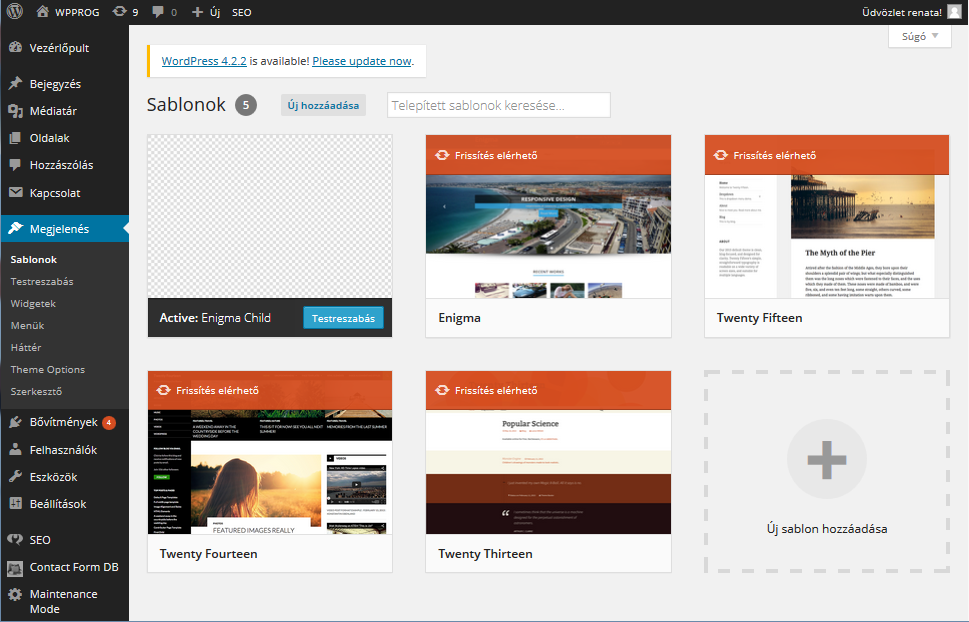This screenshot has height=622, width=969.
Task: Open the Beállítások settings menu
Action: (58, 504)
